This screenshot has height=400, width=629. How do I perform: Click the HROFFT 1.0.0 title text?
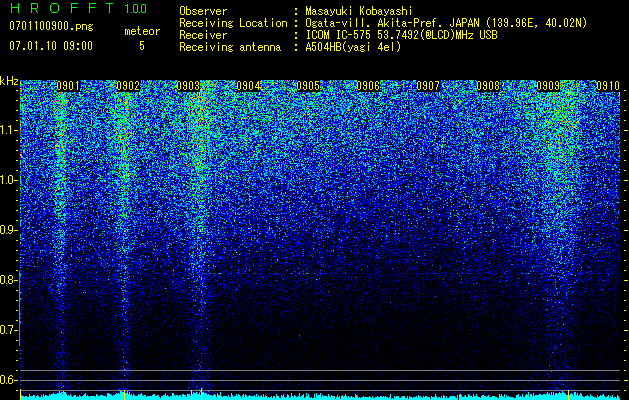[78, 8]
